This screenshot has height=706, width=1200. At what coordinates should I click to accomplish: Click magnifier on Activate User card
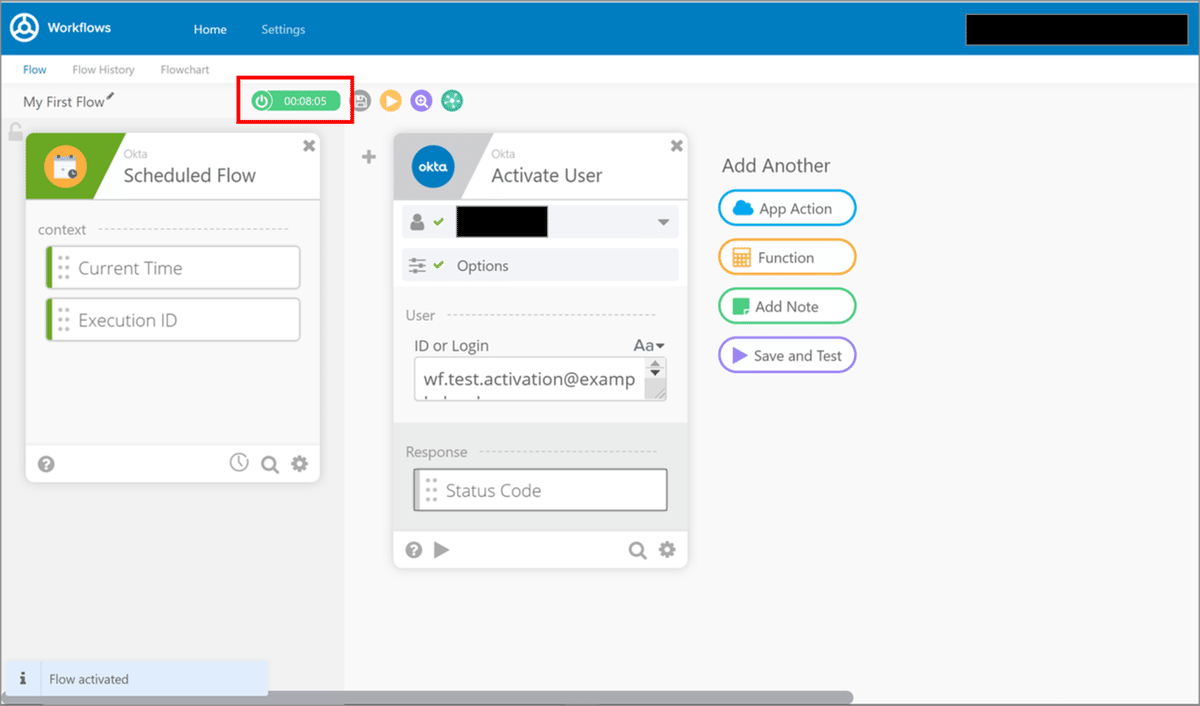pyautogui.click(x=637, y=550)
